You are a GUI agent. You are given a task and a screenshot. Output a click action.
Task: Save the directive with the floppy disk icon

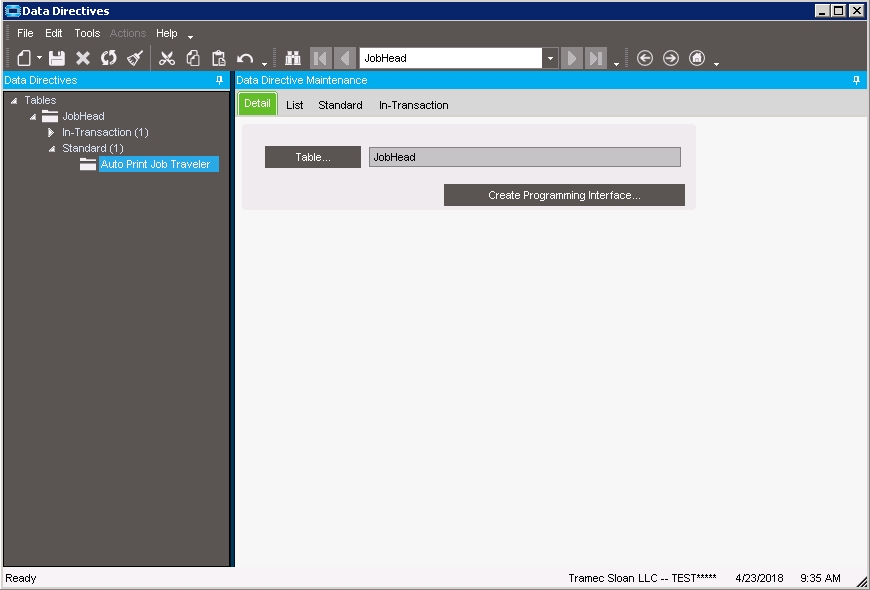[57, 58]
